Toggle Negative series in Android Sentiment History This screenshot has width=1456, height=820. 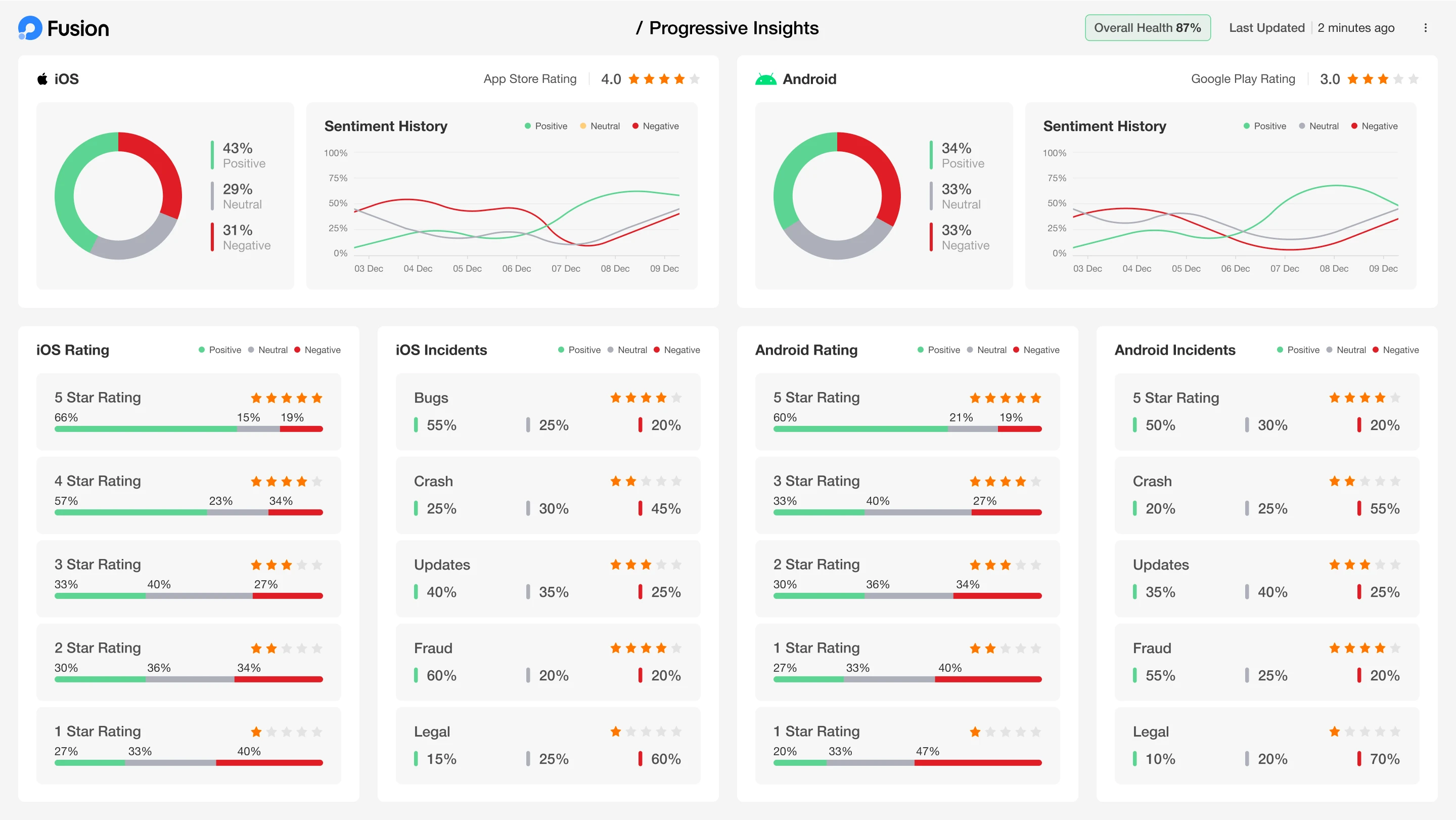pos(1374,126)
